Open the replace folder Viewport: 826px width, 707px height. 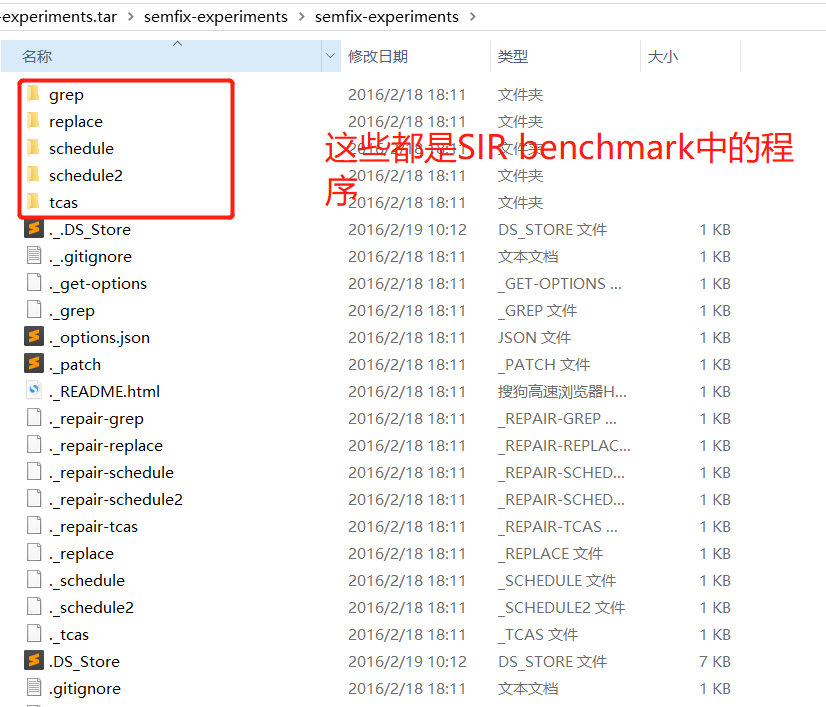(75, 121)
